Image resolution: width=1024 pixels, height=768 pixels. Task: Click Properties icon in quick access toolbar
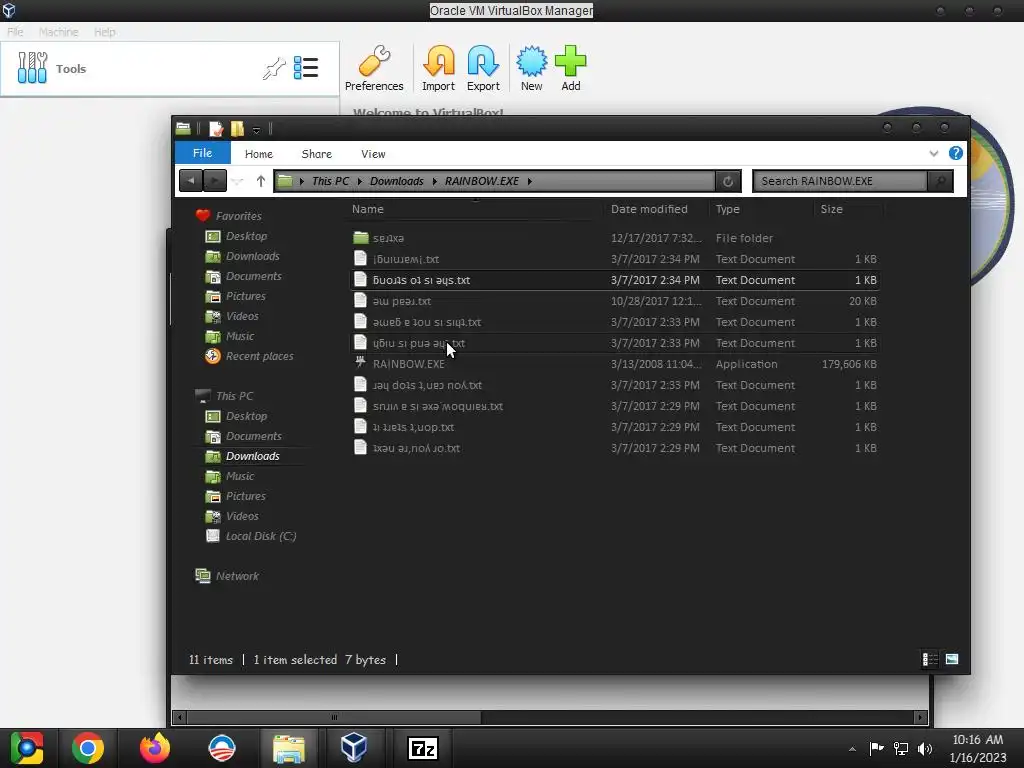[216, 129]
